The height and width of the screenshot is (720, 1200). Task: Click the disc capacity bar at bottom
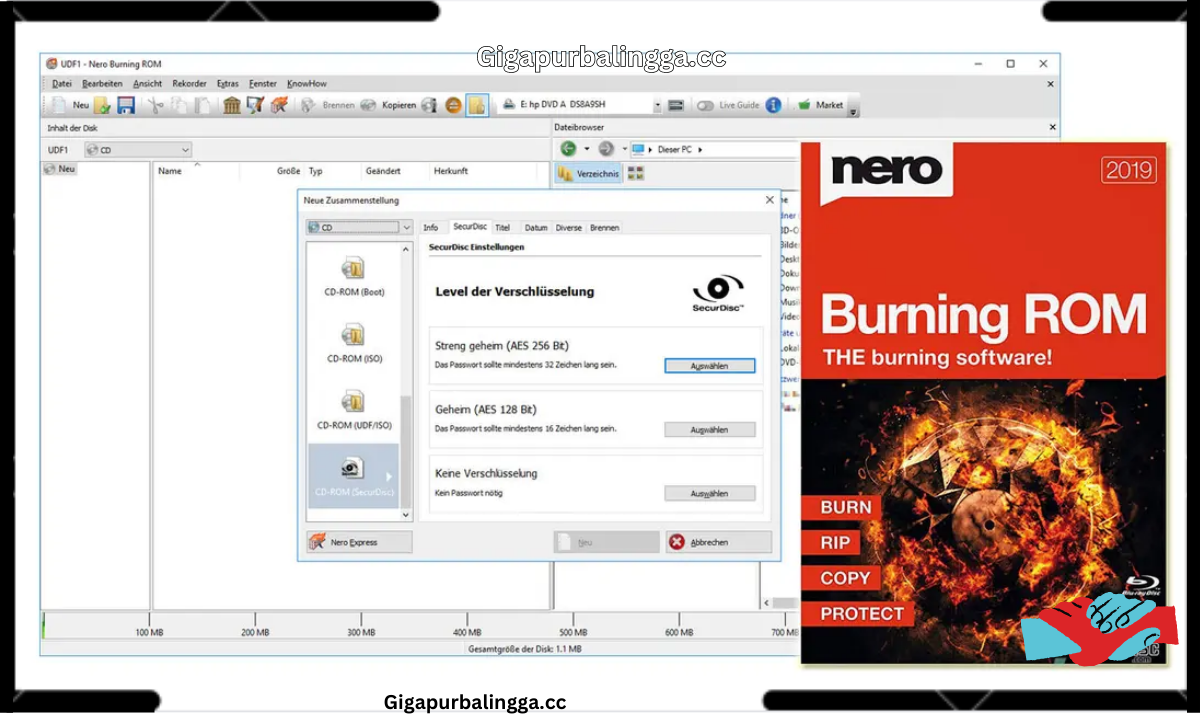[420, 626]
